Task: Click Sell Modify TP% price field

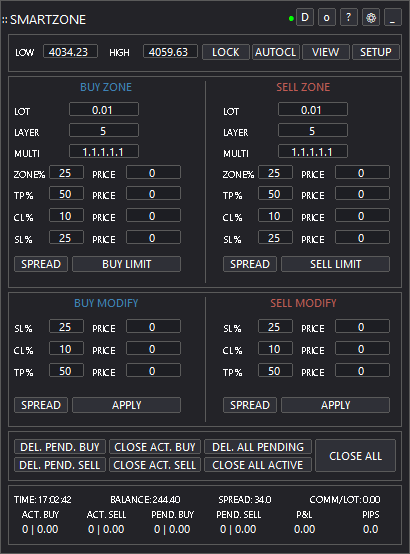Action: 362,371
